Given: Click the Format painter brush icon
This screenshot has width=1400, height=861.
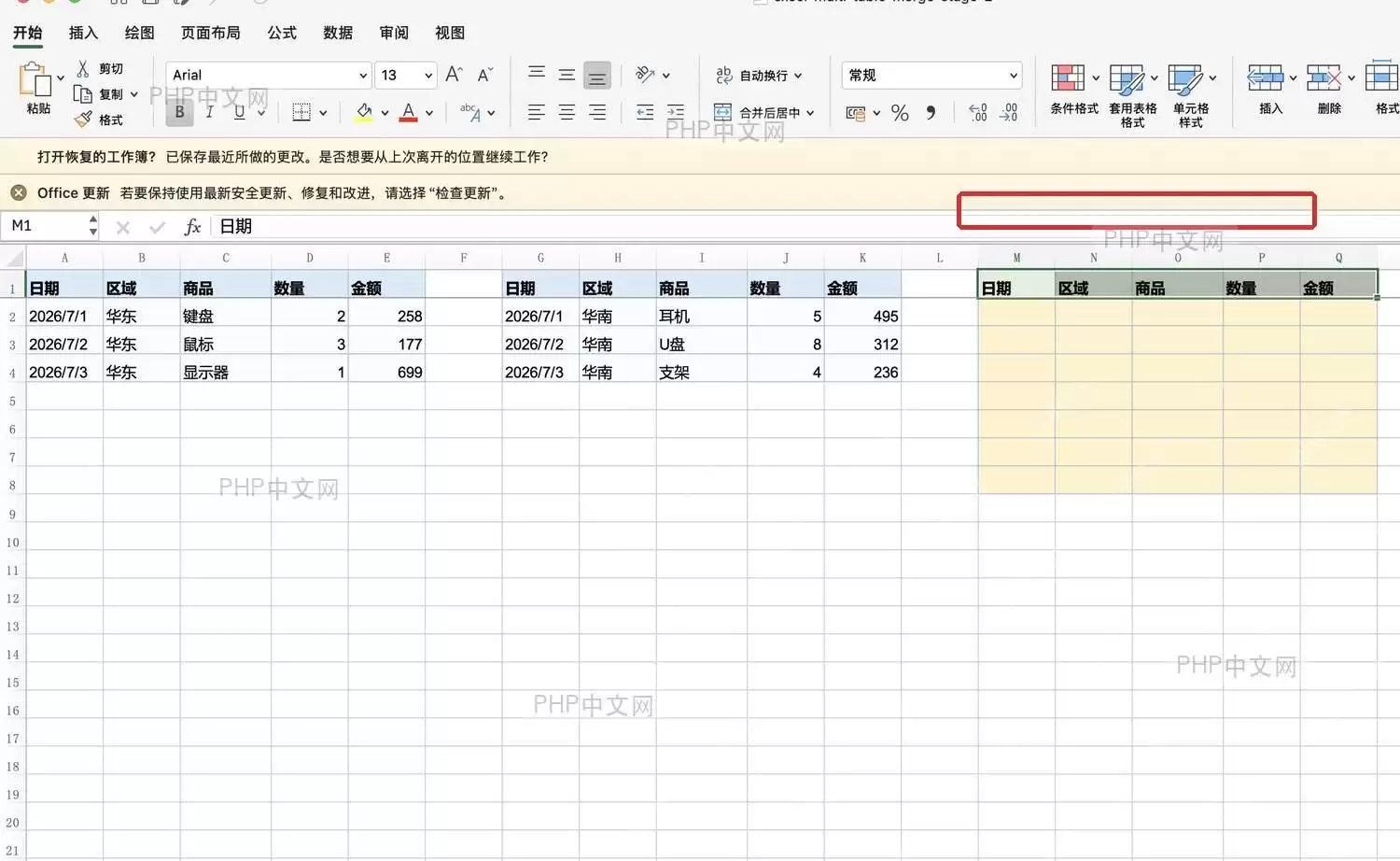Looking at the screenshot, I should click(x=83, y=119).
